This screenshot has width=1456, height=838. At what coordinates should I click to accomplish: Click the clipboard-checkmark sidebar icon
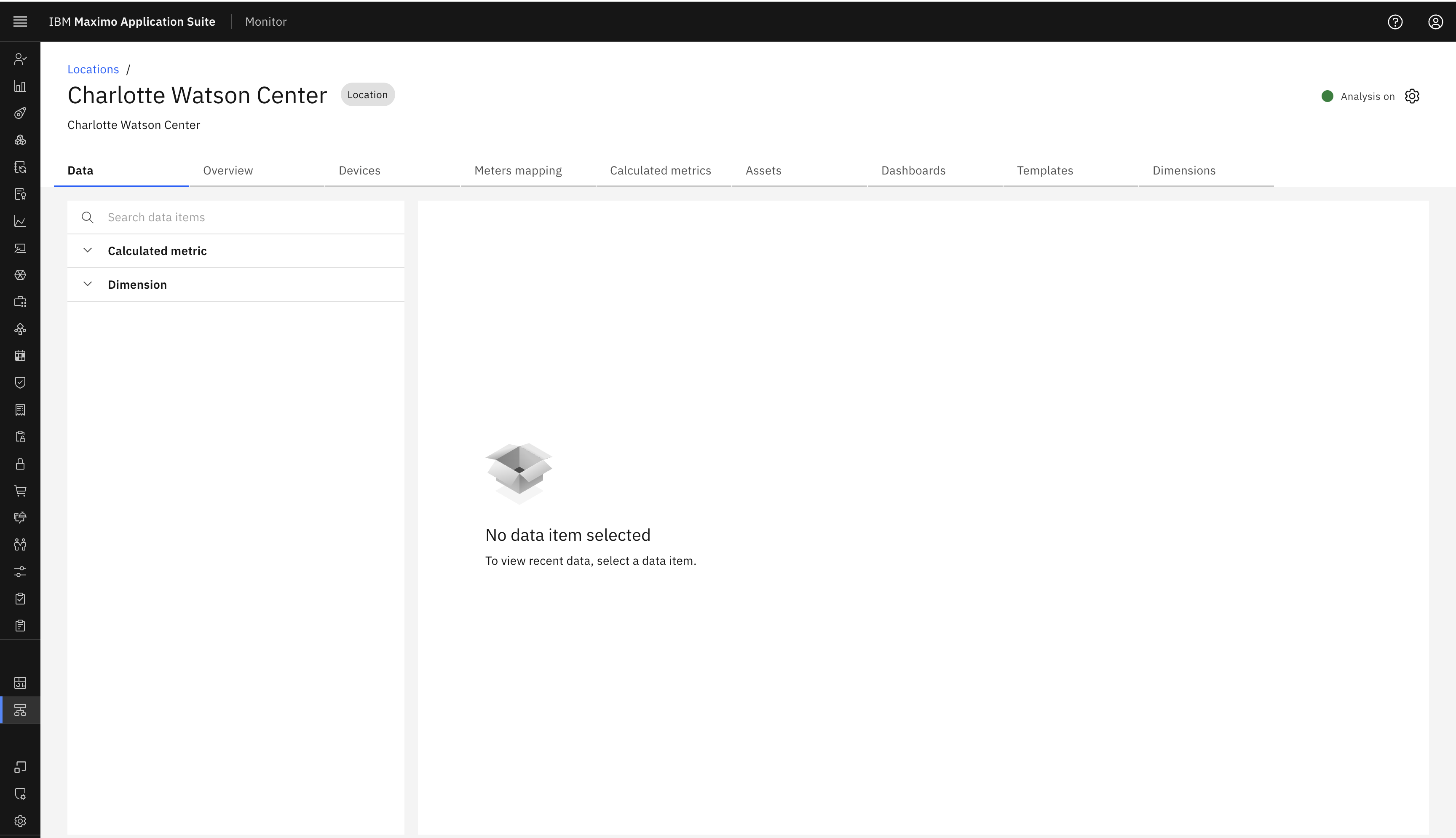click(20, 599)
